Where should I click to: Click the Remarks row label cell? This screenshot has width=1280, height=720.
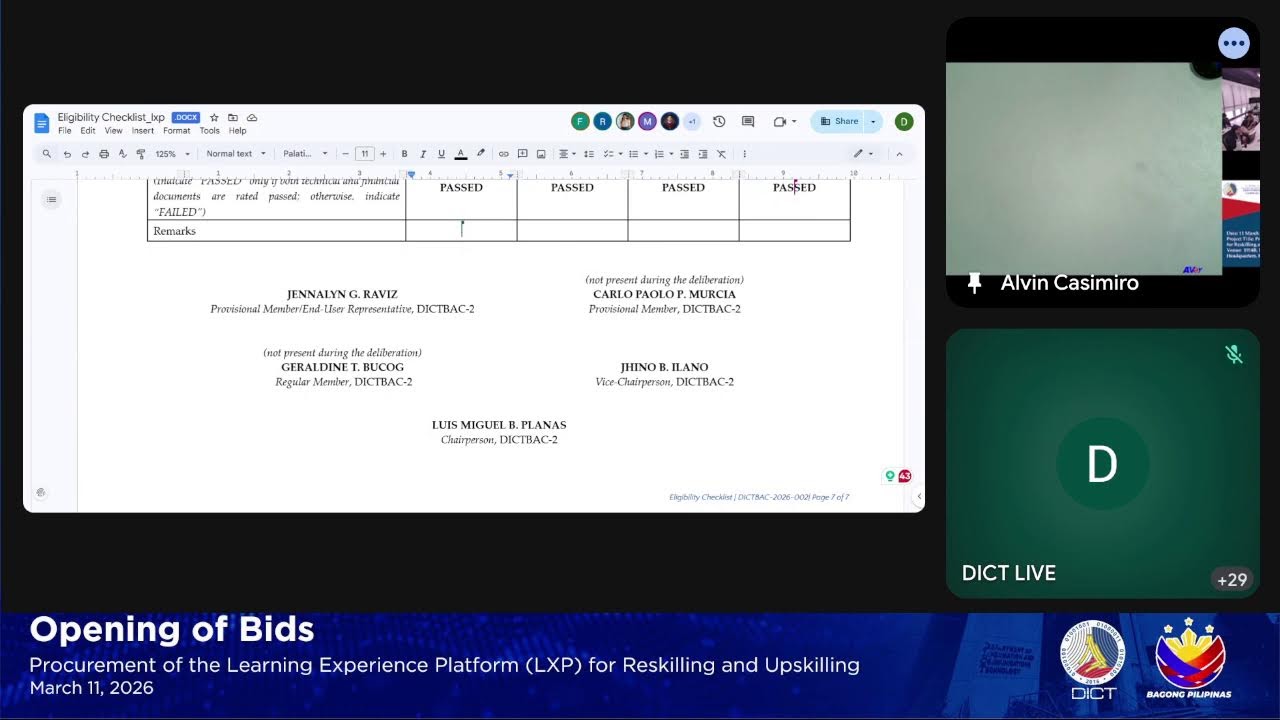[276, 231]
